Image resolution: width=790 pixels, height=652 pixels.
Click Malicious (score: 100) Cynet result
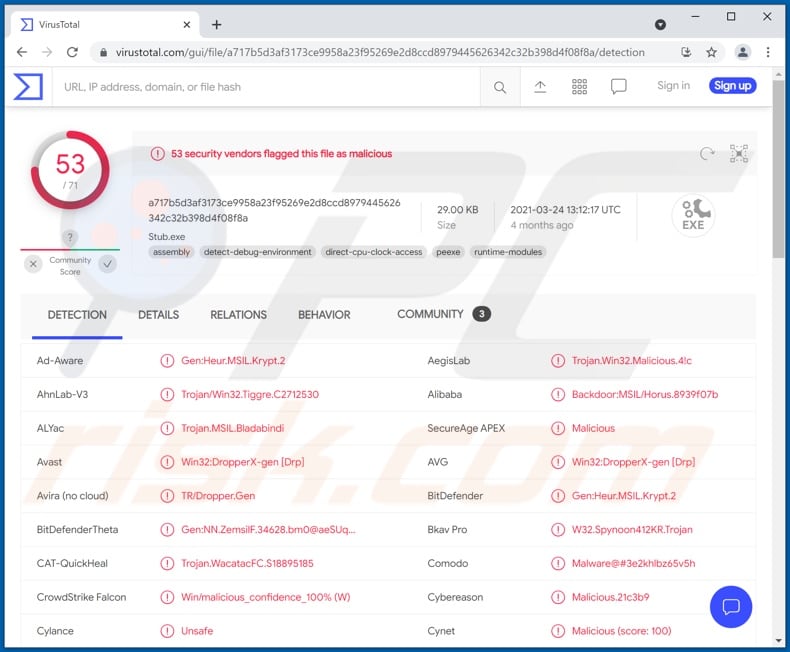[x=621, y=631]
